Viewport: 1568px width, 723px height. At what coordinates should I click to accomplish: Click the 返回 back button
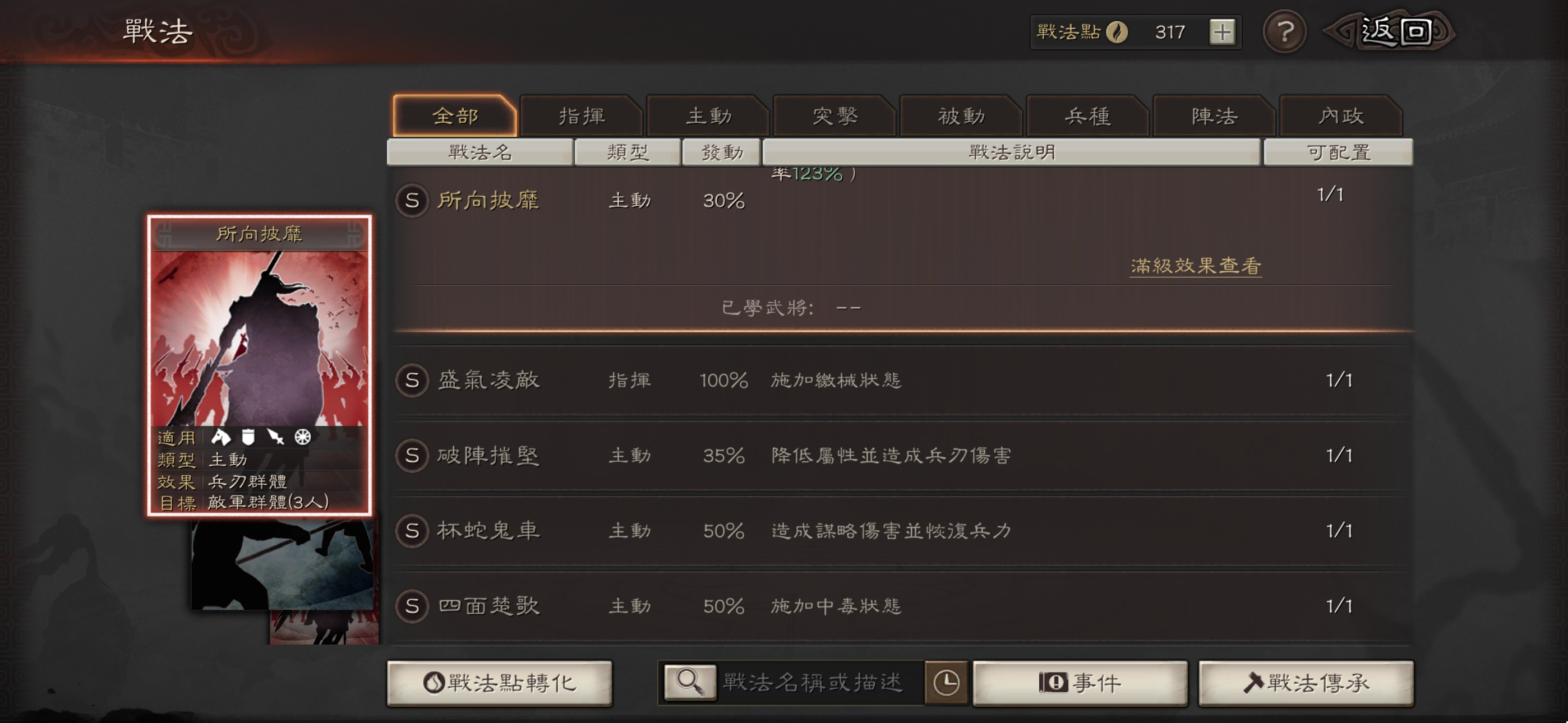pos(1391,31)
